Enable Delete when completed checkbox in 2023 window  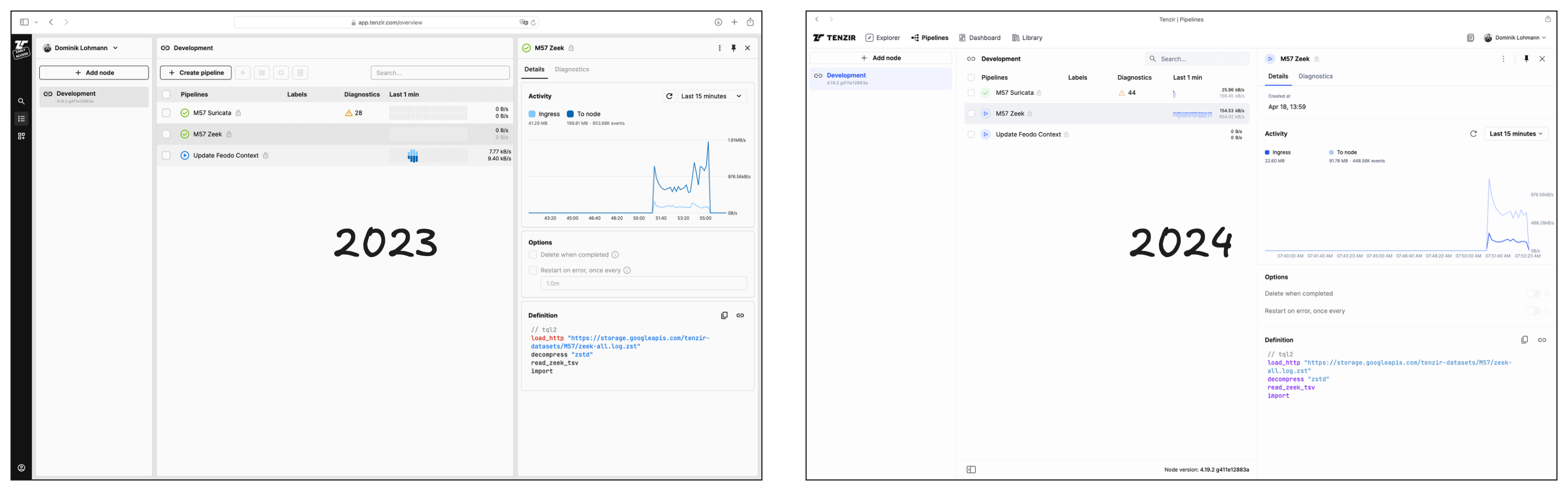pyautogui.click(x=533, y=255)
